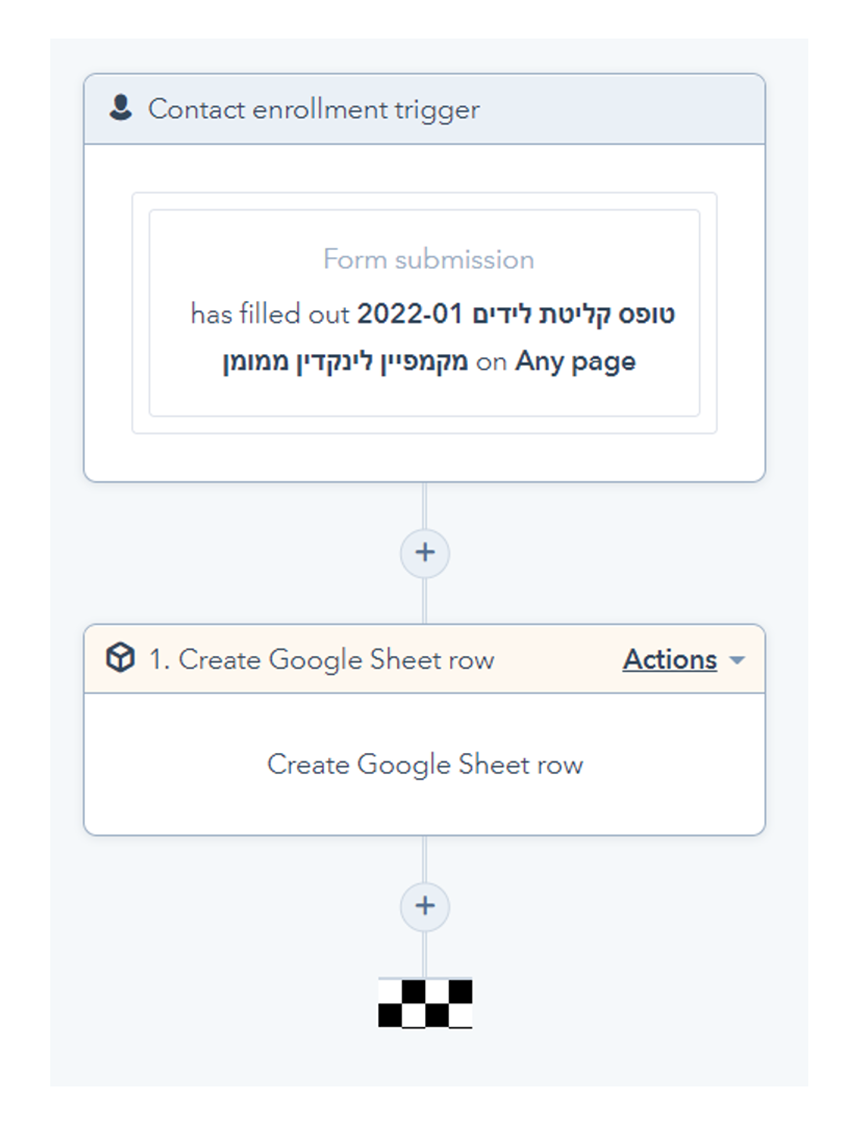Click the step title 1. Create Google Sheet row
Image resolution: width=858 pixels, height=1125 pixels.
(x=321, y=659)
